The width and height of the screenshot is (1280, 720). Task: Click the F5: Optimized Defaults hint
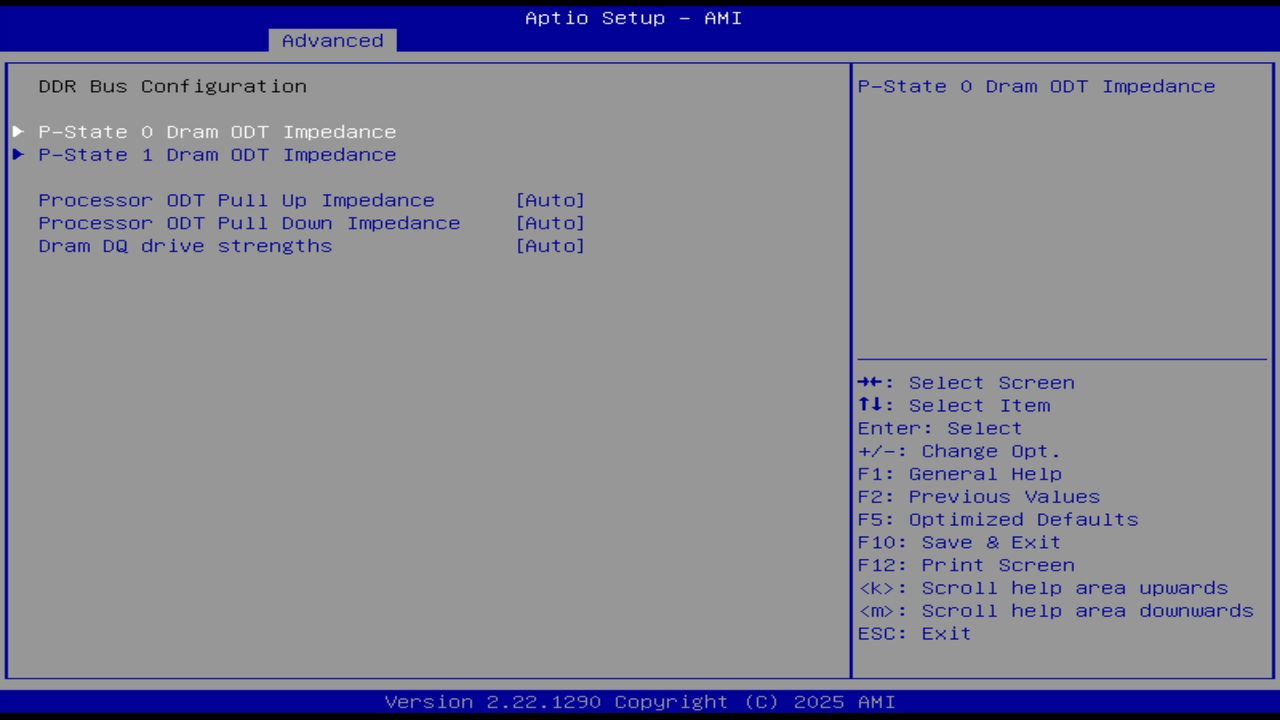(x=998, y=521)
